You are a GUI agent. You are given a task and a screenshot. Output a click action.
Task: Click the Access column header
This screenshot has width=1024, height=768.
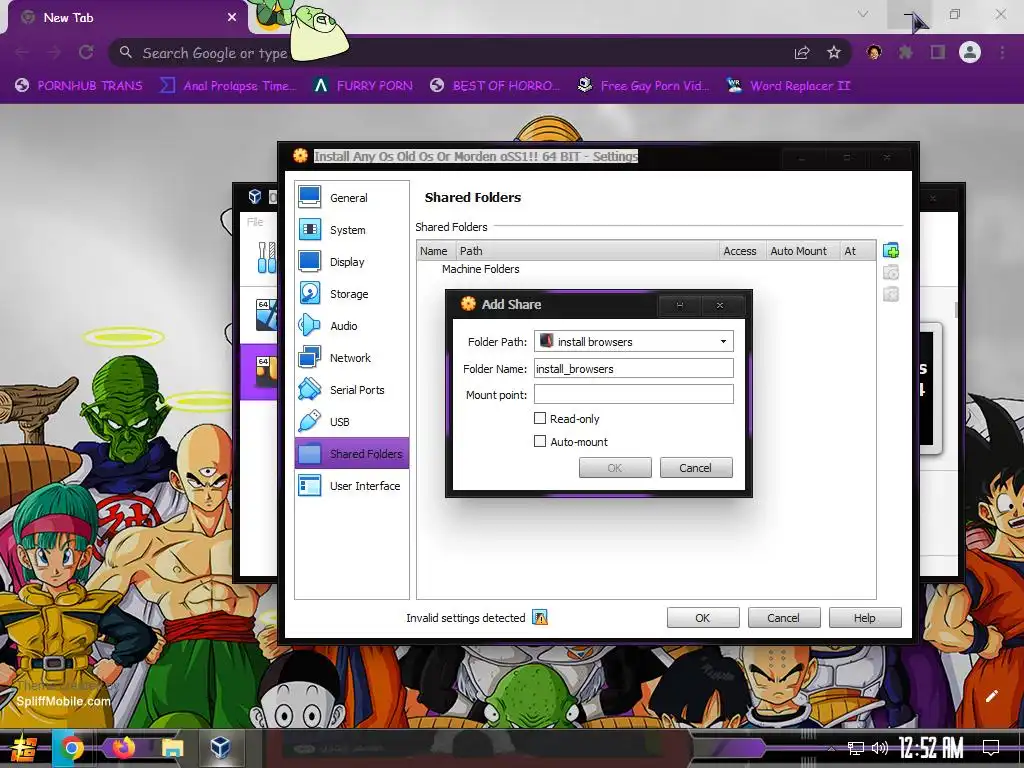740,251
